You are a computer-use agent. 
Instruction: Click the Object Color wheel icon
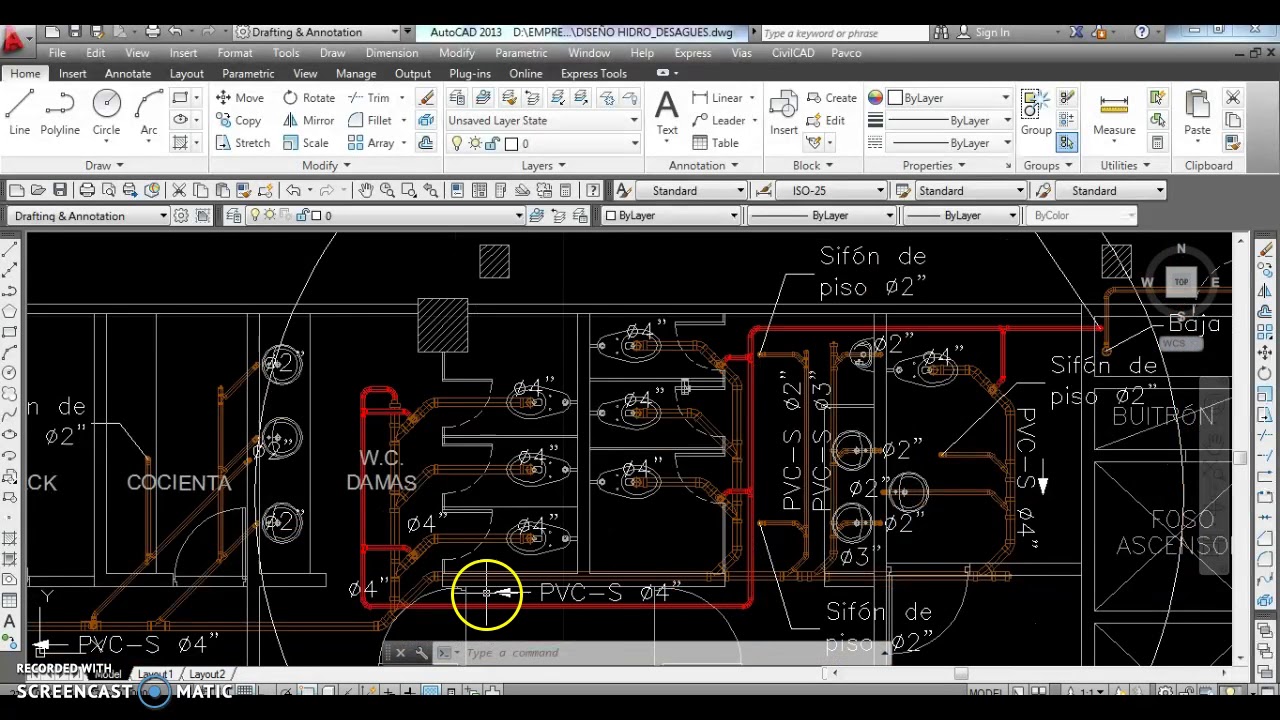click(x=876, y=98)
